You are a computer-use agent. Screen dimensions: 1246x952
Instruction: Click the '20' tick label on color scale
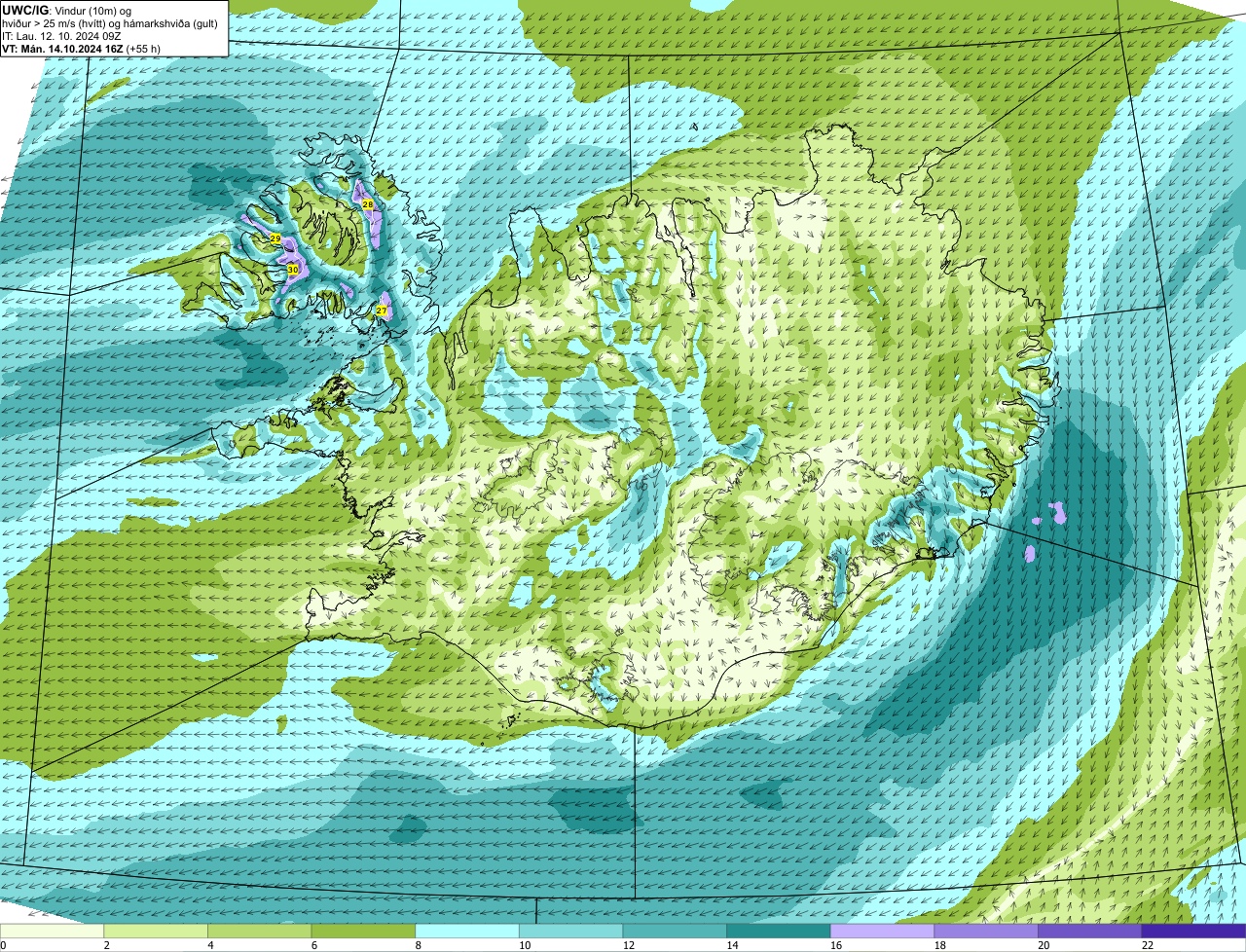pos(1044,945)
